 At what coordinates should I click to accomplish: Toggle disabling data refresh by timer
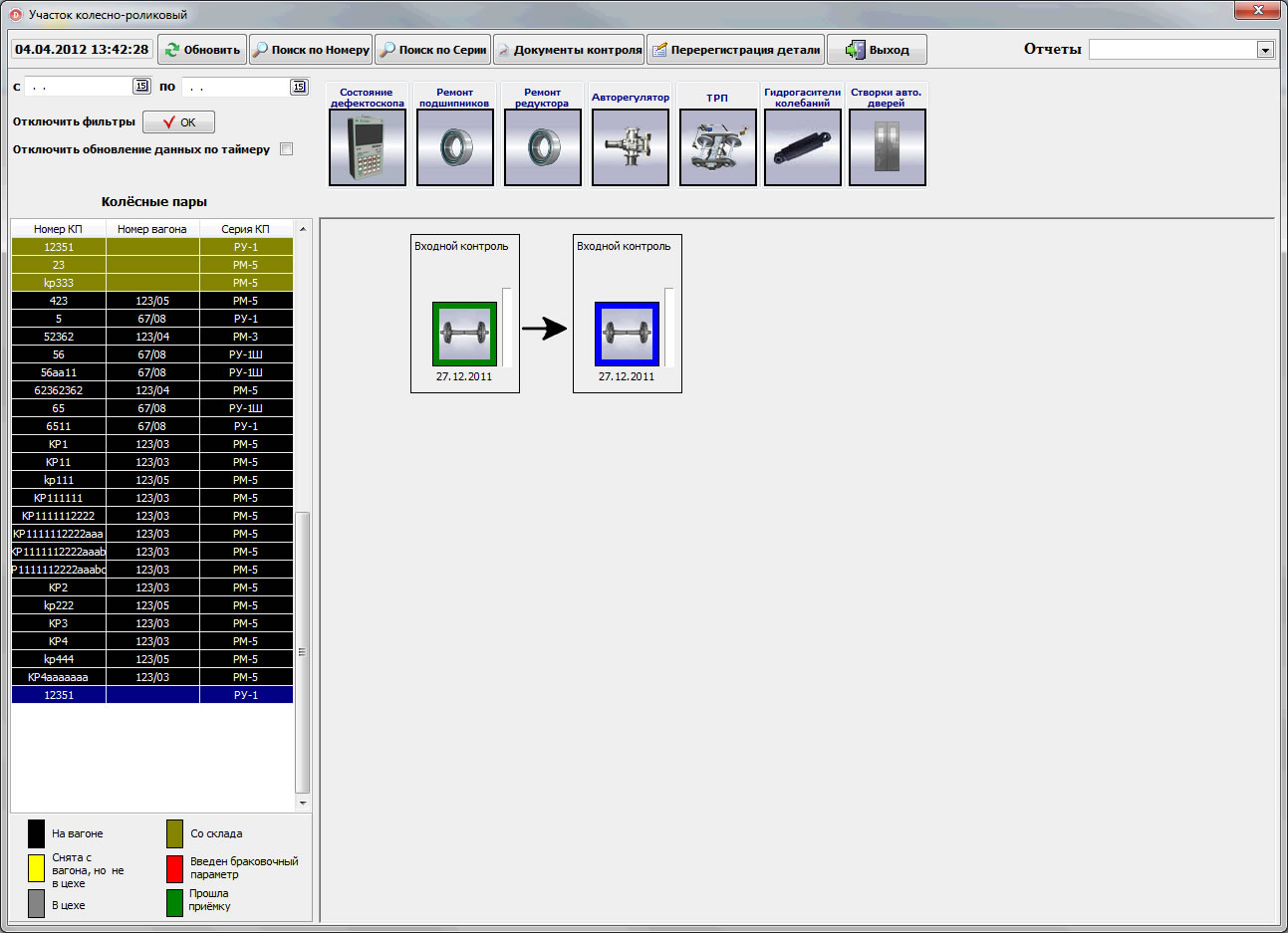(x=287, y=149)
